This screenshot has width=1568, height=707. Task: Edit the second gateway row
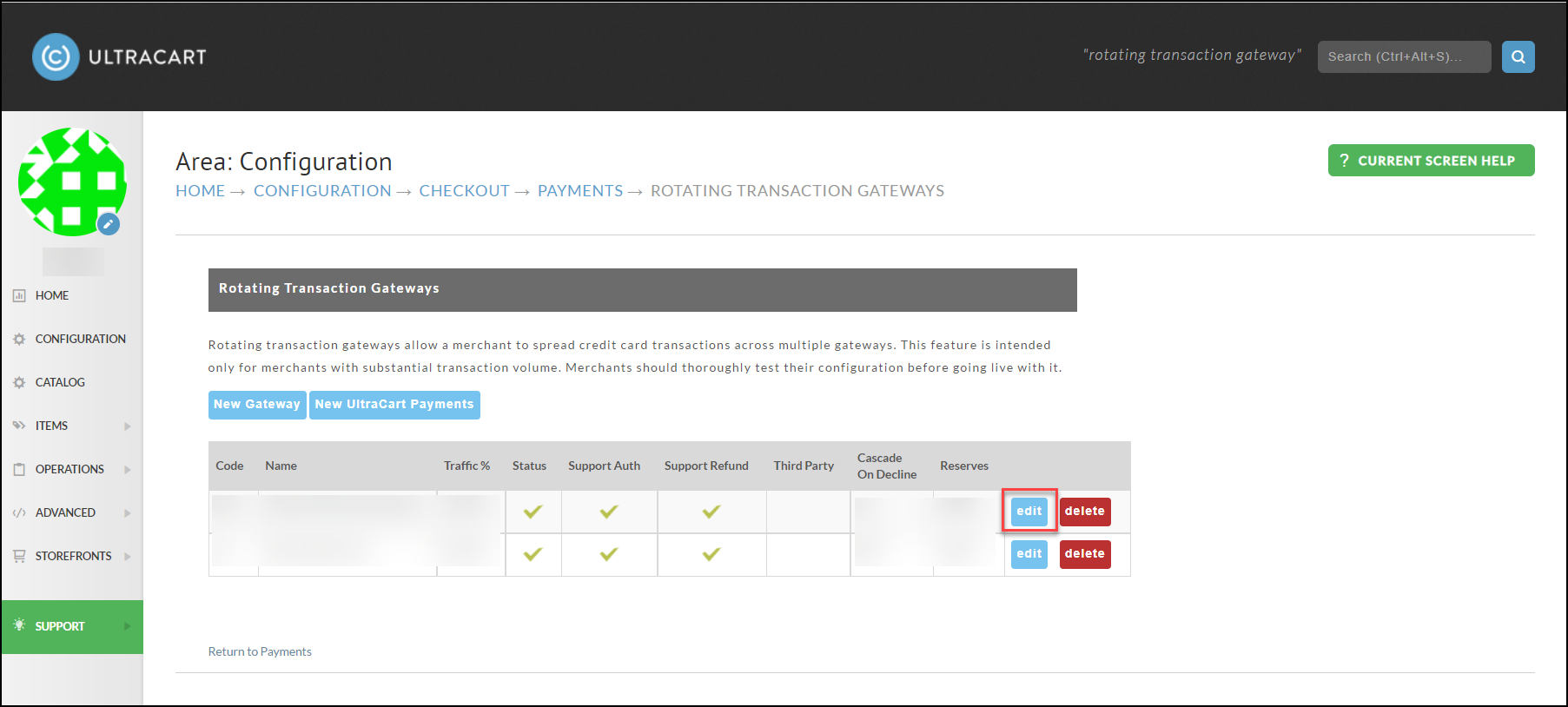tap(1029, 554)
